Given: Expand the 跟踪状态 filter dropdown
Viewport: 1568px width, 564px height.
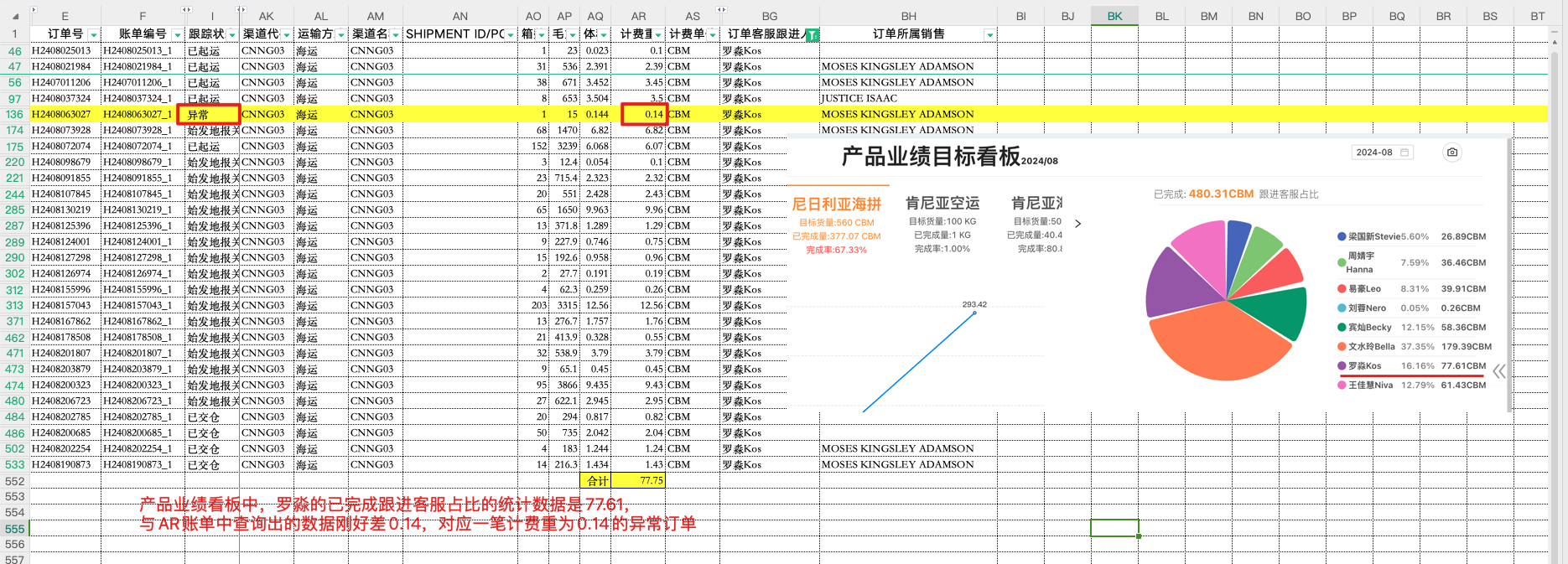Looking at the screenshot, I should [233, 34].
